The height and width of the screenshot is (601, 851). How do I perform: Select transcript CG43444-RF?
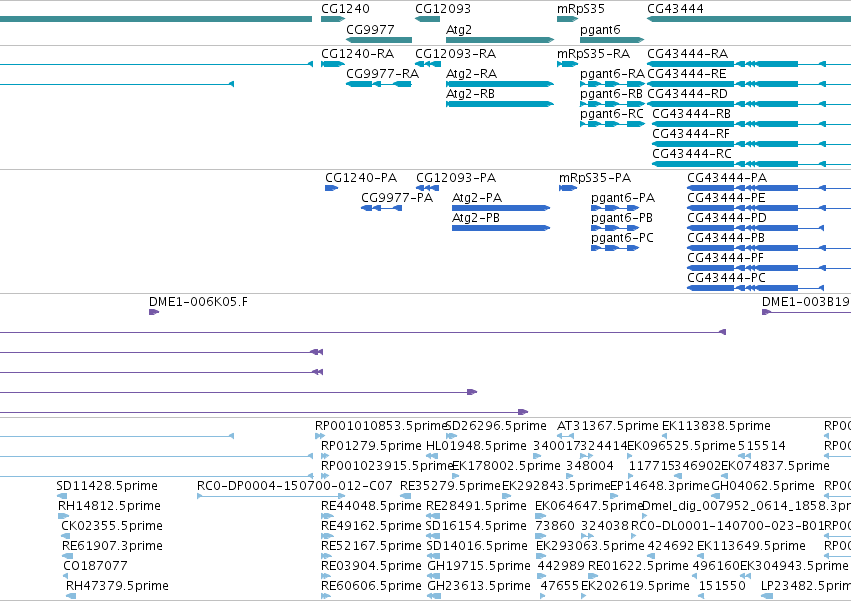(691, 134)
